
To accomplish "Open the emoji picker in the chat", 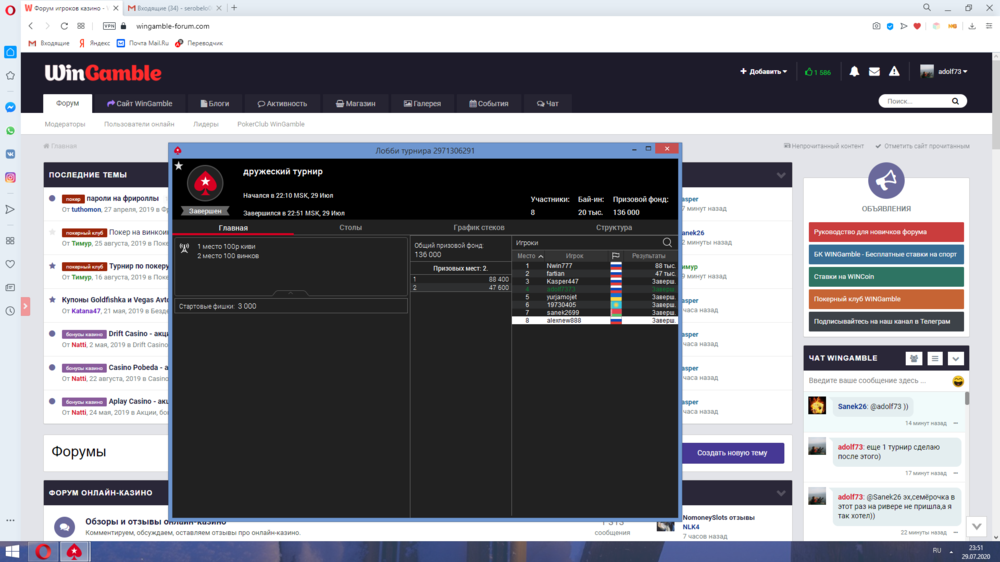I will [x=958, y=381].
